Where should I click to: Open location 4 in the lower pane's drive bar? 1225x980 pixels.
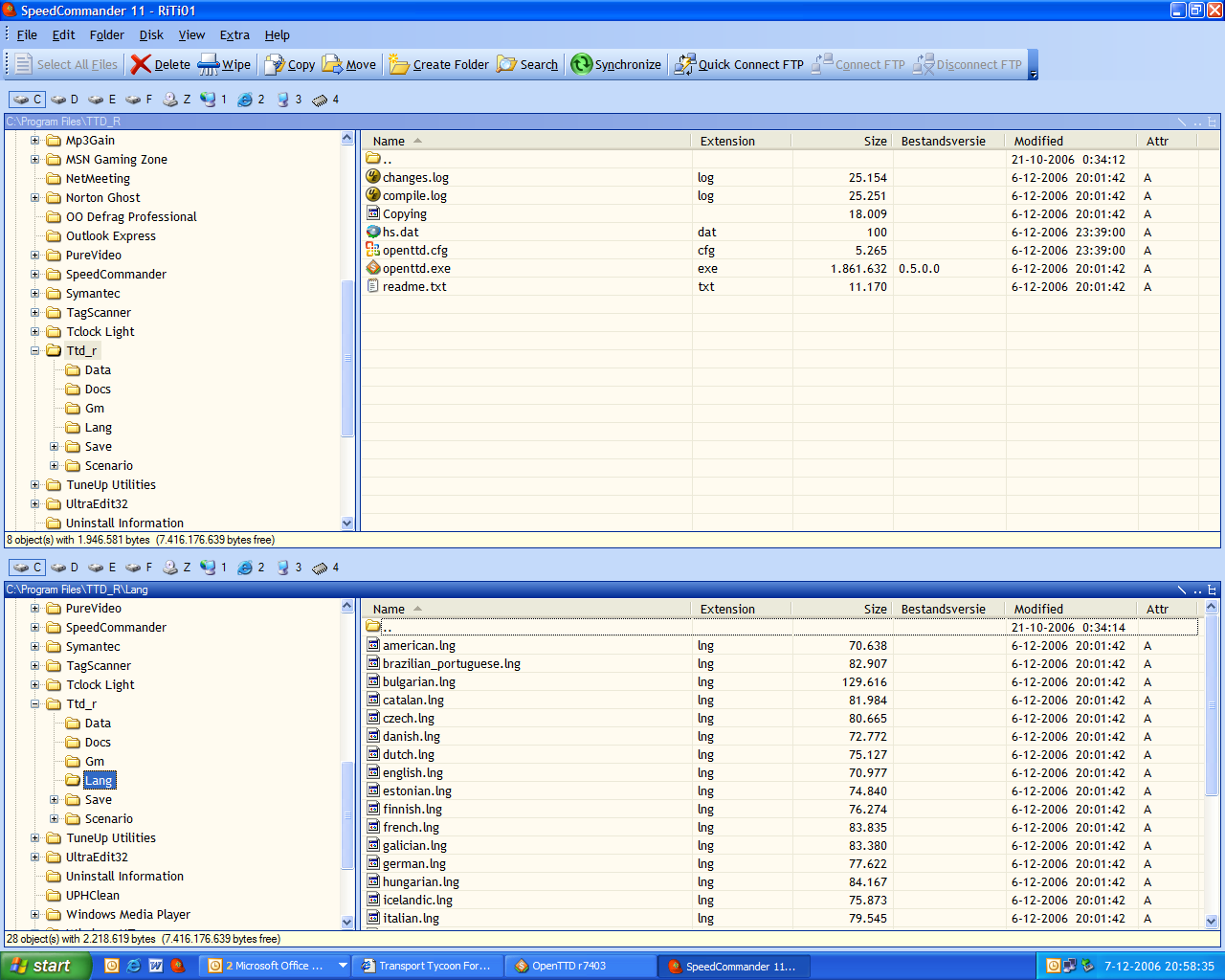[325, 568]
